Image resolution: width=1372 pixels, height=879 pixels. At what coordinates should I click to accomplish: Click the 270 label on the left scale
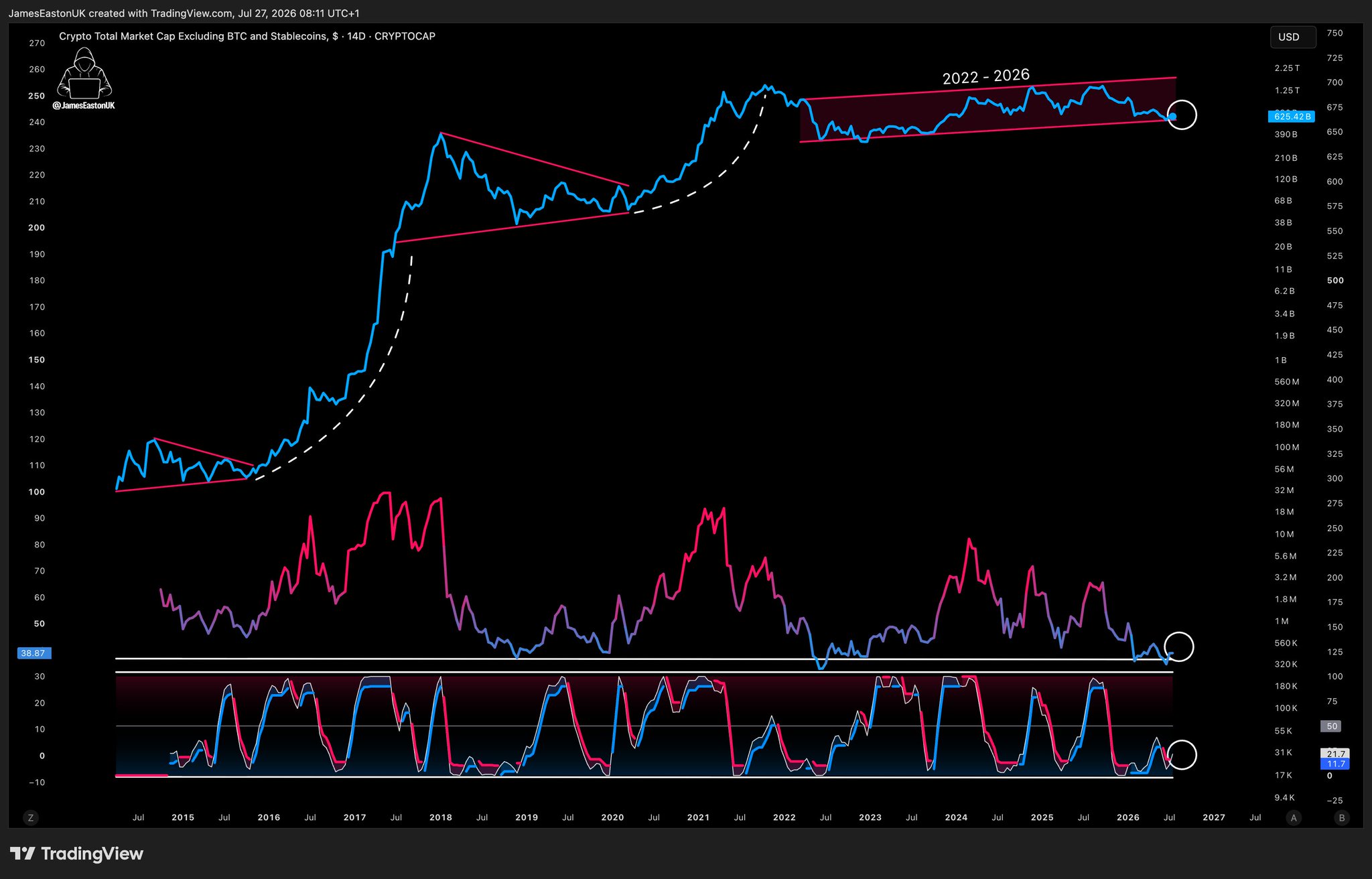pyautogui.click(x=37, y=43)
